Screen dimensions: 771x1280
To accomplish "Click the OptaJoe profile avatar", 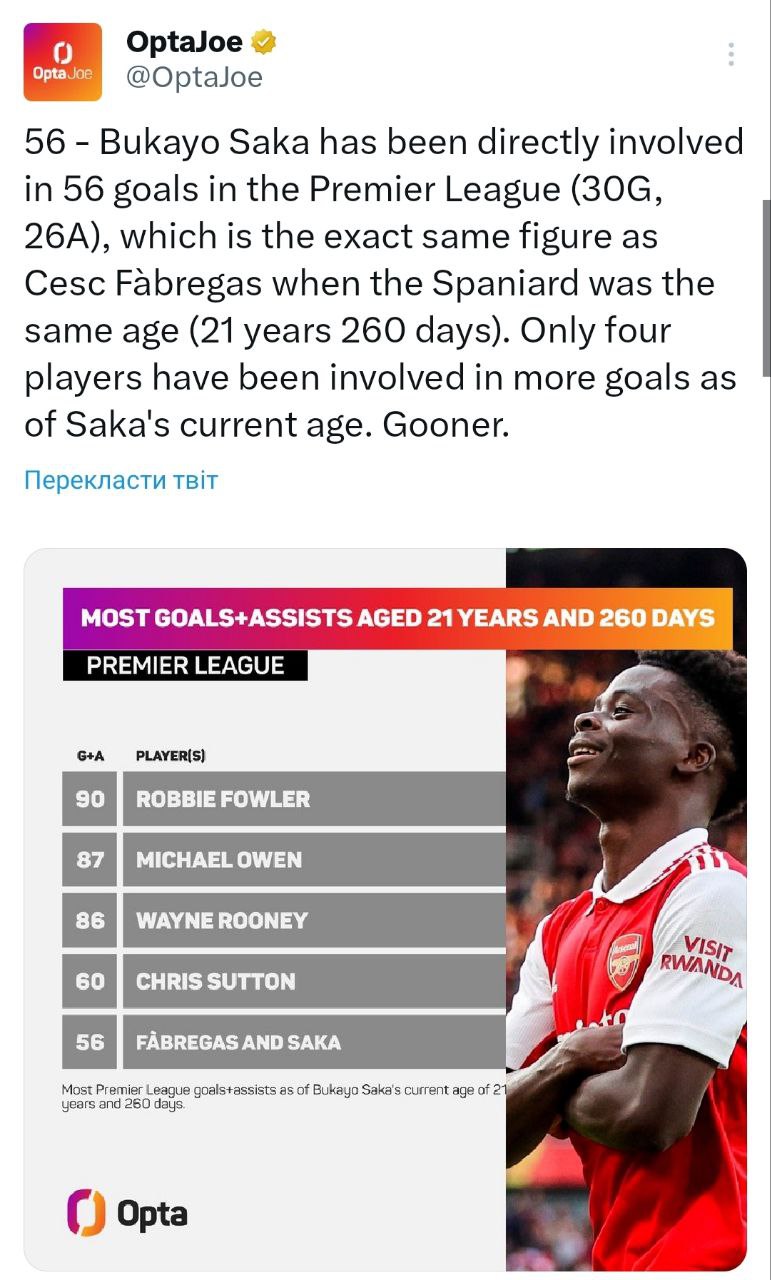I will pos(62,62).
